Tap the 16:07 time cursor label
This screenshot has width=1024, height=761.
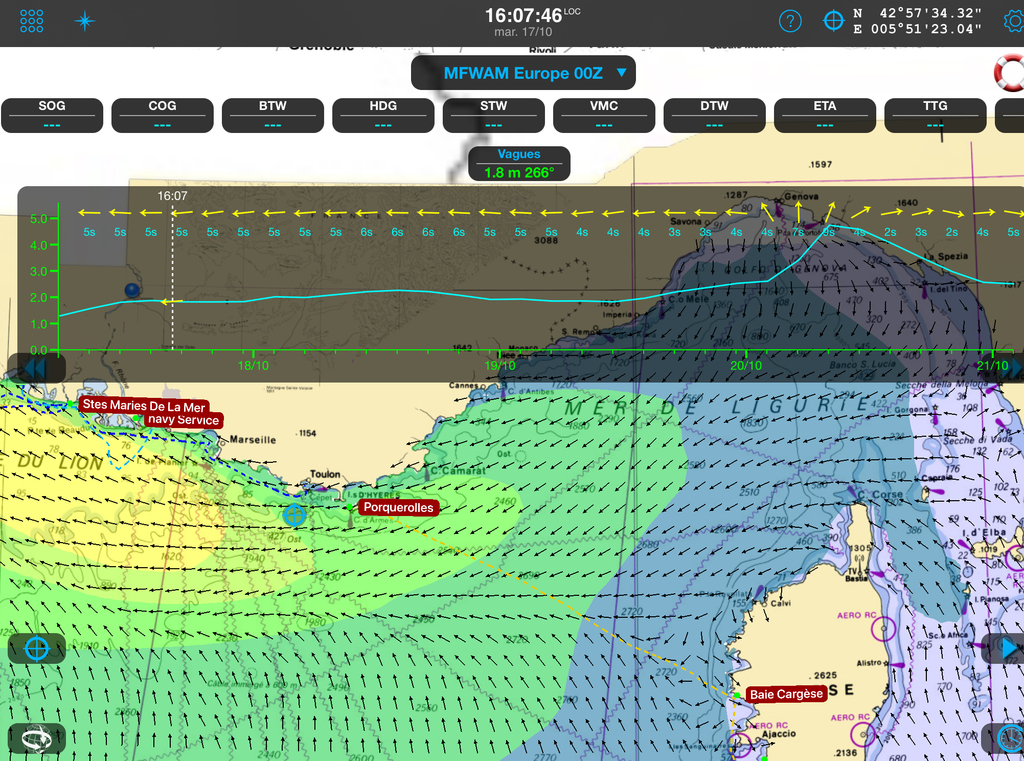[x=172, y=196]
